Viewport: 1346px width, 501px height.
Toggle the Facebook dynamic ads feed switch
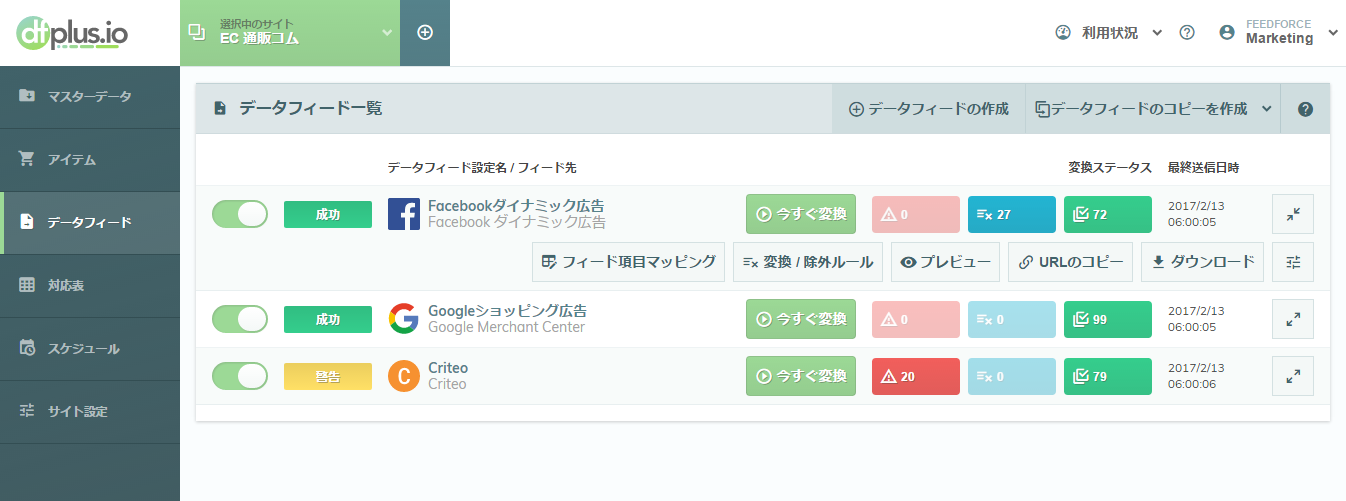240,214
